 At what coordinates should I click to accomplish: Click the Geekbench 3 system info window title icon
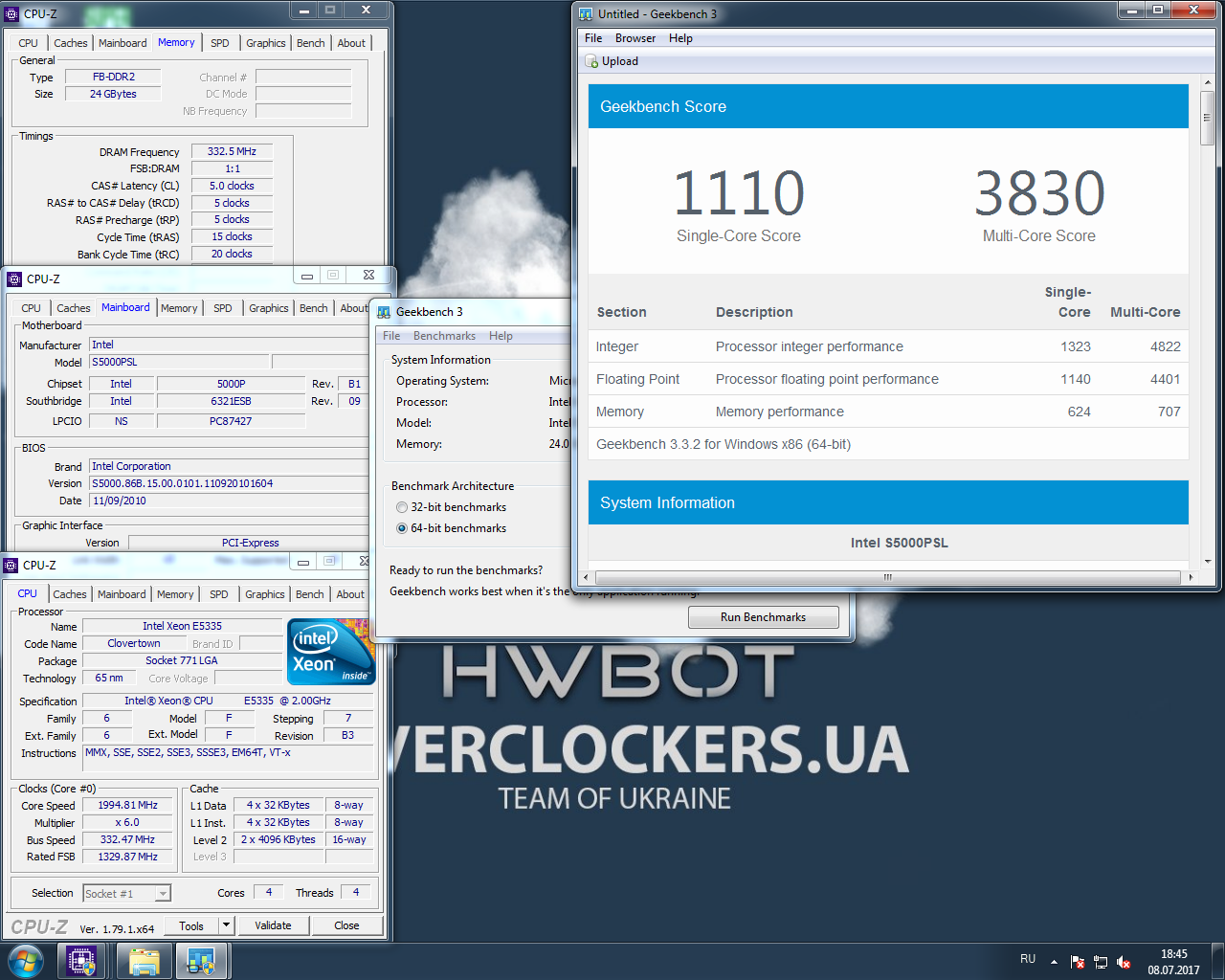pyautogui.click(x=385, y=312)
